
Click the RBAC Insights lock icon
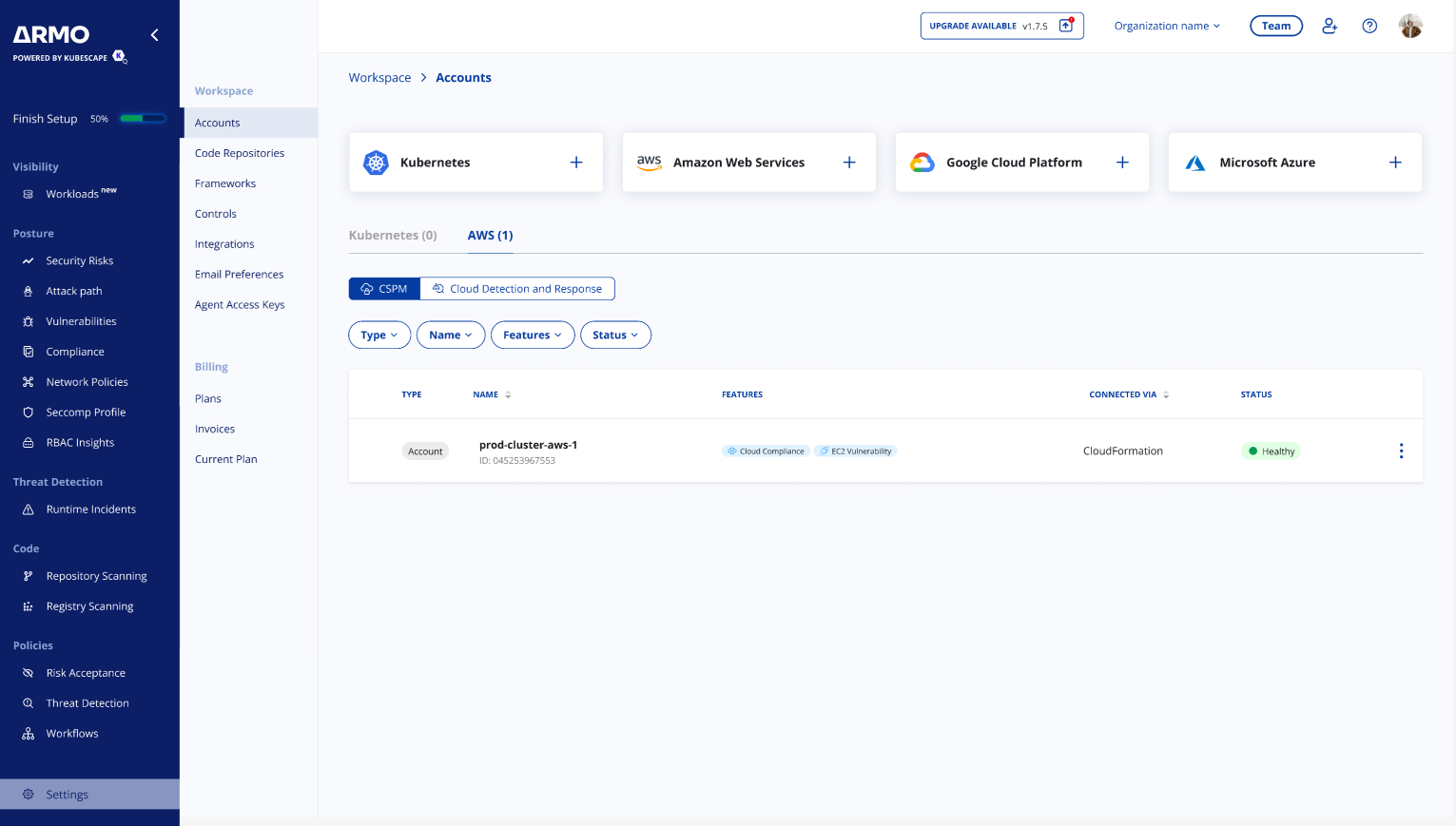[x=28, y=443]
